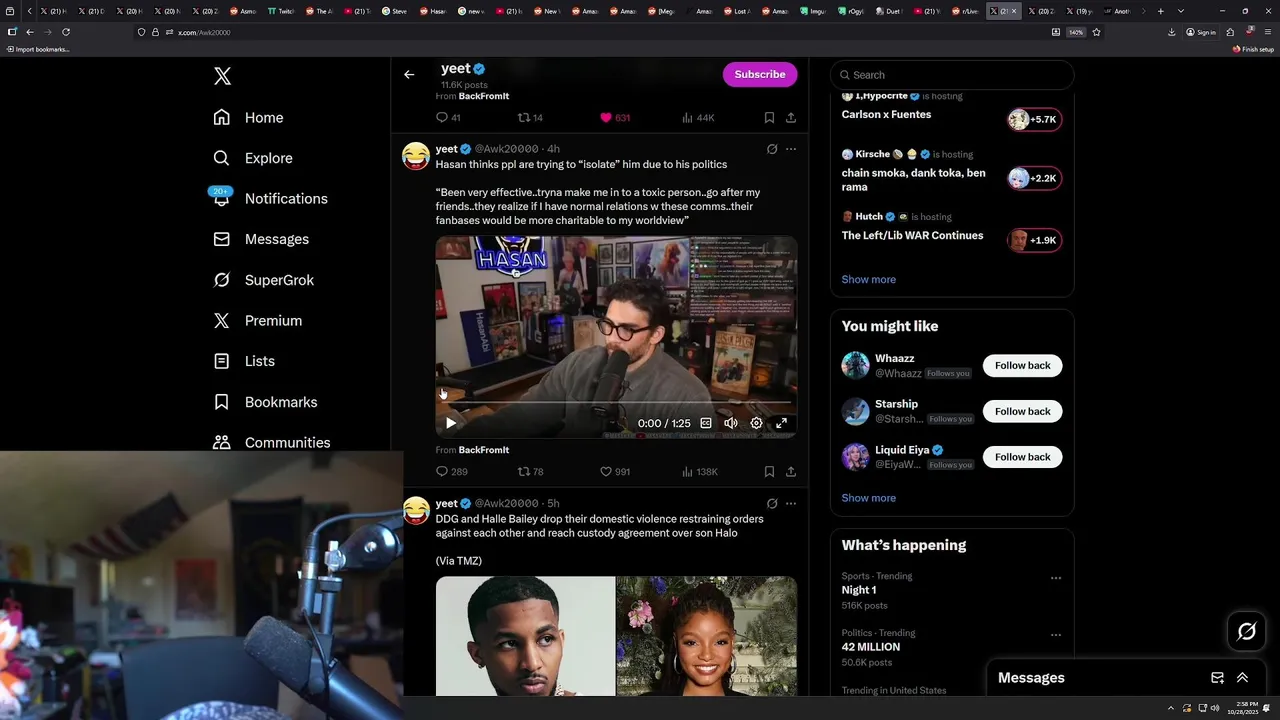Viewport: 1280px width, 720px height.
Task: Toggle captions on Hasan video
Action: coord(706,423)
